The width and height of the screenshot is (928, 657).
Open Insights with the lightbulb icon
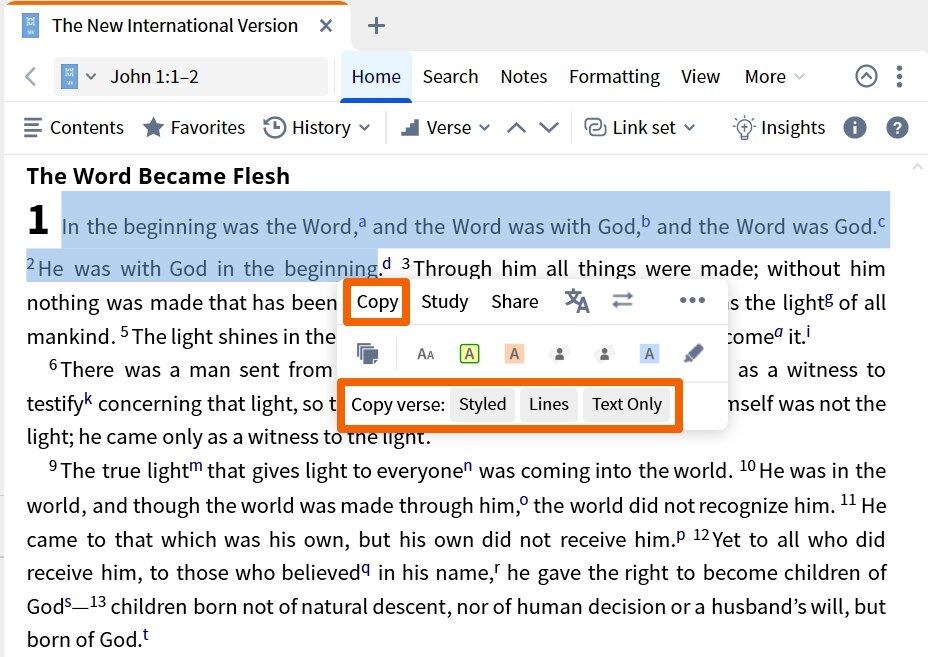point(778,127)
